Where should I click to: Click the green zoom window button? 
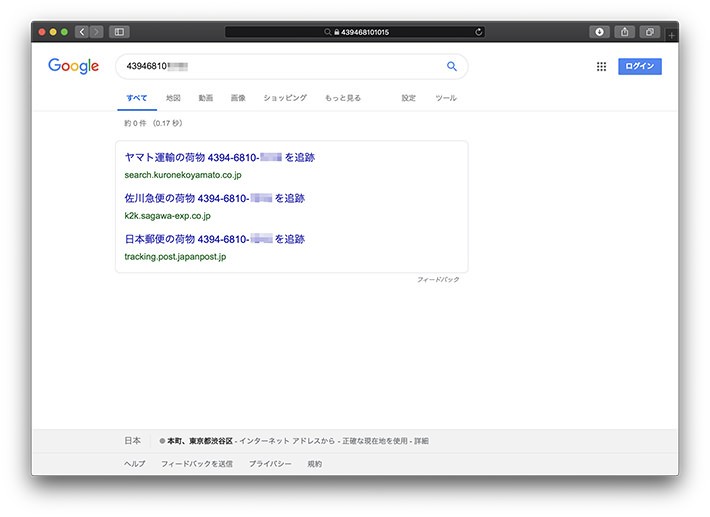64,32
